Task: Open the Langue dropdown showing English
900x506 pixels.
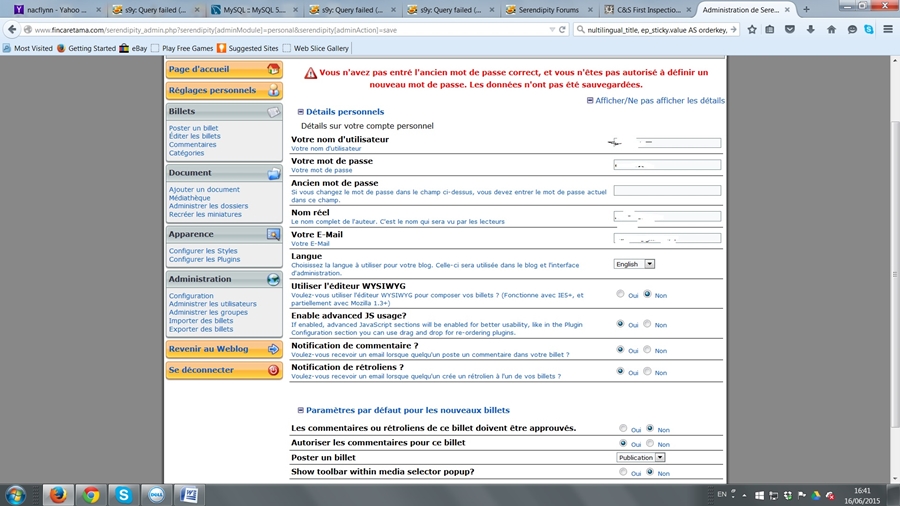Action: (x=634, y=264)
